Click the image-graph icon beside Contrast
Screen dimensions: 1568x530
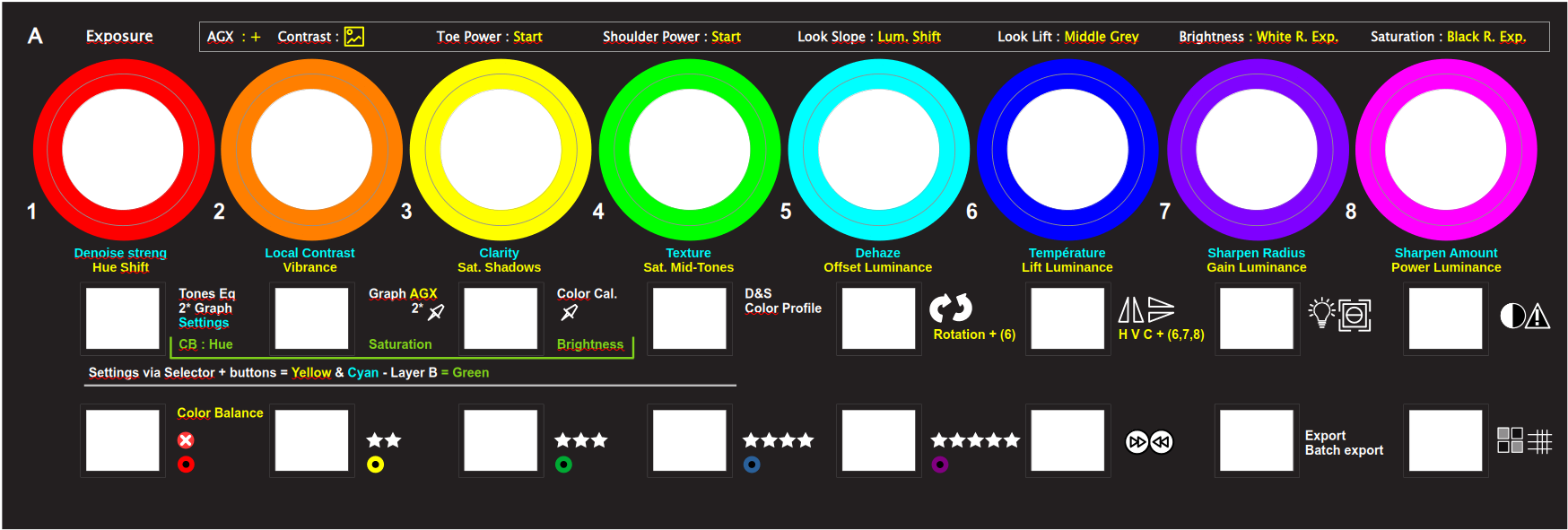(354, 37)
